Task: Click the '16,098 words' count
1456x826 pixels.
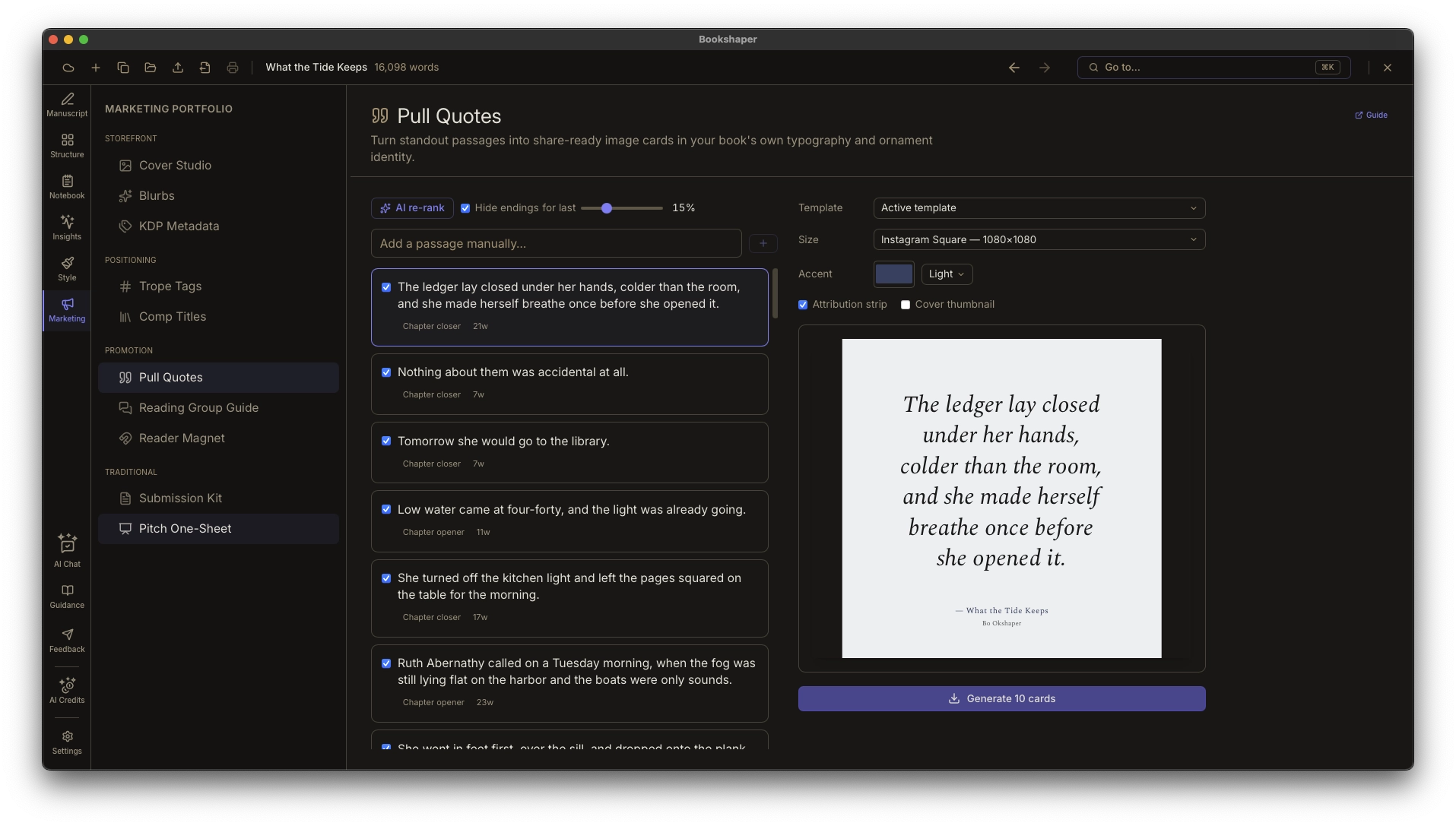Action: [406, 68]
